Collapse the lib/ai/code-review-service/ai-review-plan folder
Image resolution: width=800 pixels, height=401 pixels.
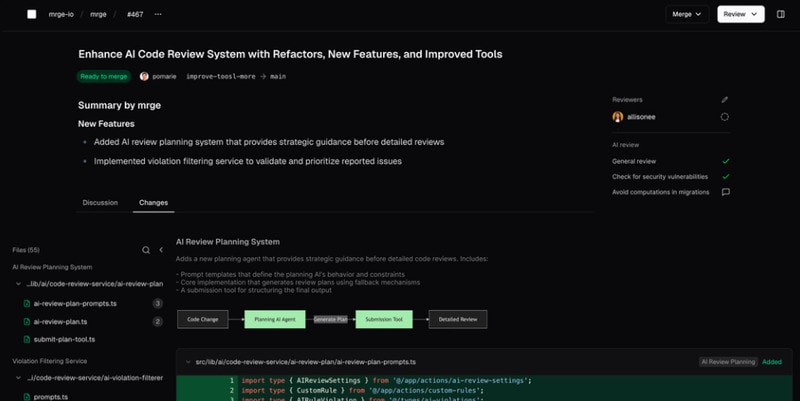coord(18,284)
